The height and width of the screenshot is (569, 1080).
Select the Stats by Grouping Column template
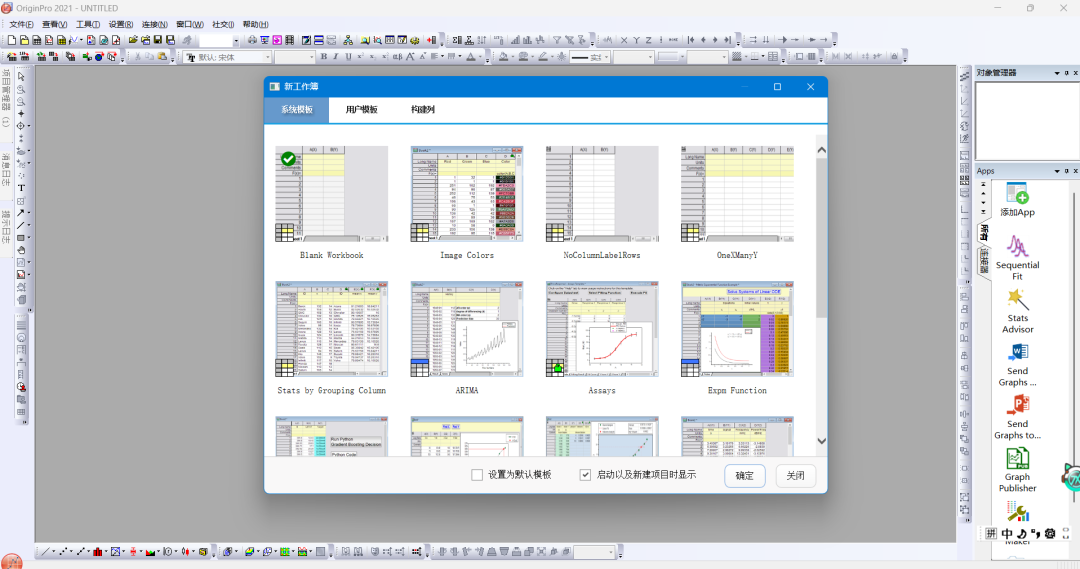[x=331, y=329]
